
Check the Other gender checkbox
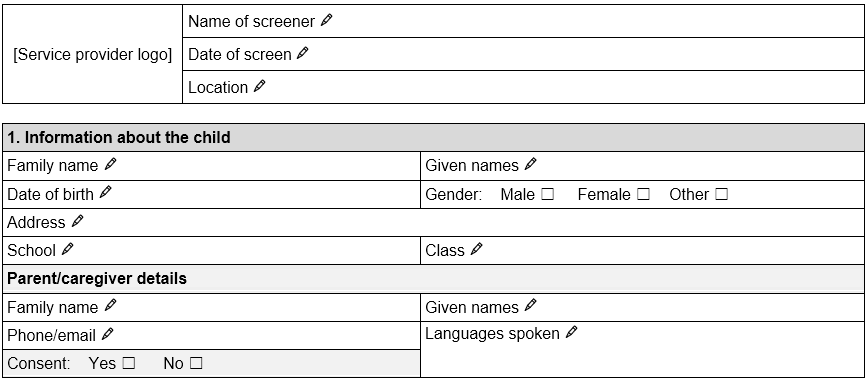pos(722,194)
